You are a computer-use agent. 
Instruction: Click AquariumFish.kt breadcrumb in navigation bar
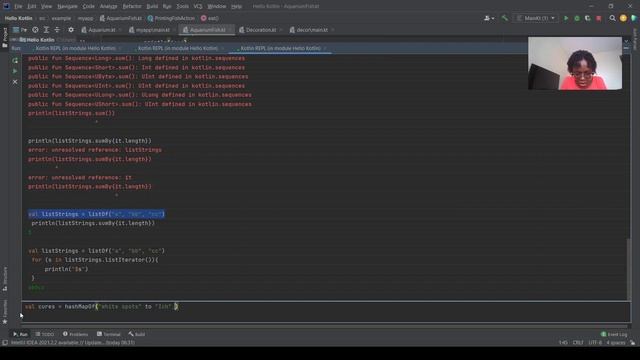[121, 18]
